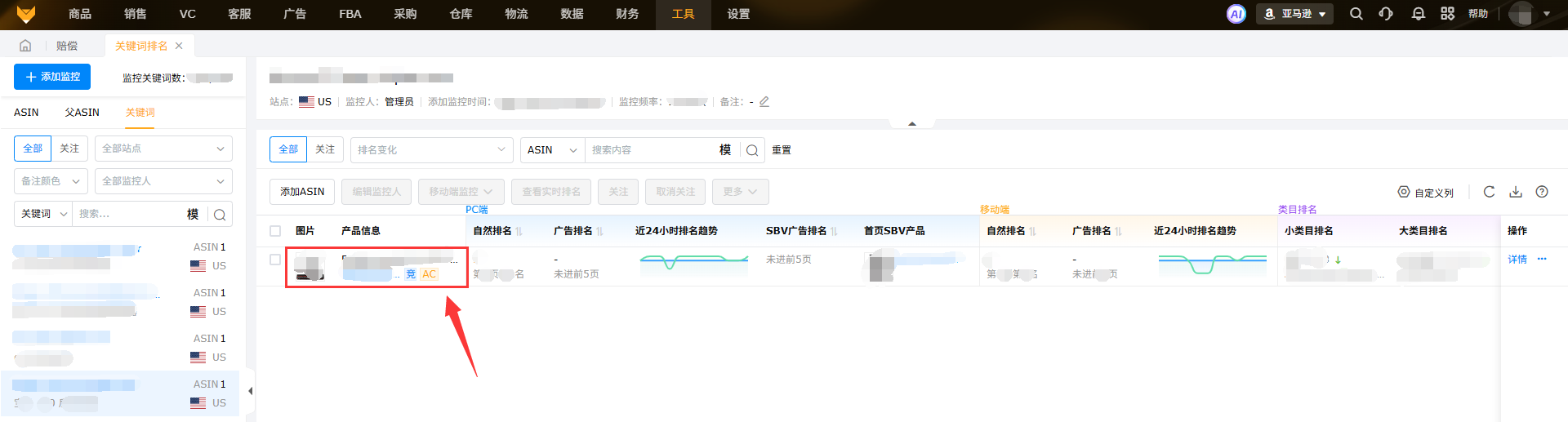The image size is (1568, 422).
Task: Open the FBA menu
Action: pos(350,14)
